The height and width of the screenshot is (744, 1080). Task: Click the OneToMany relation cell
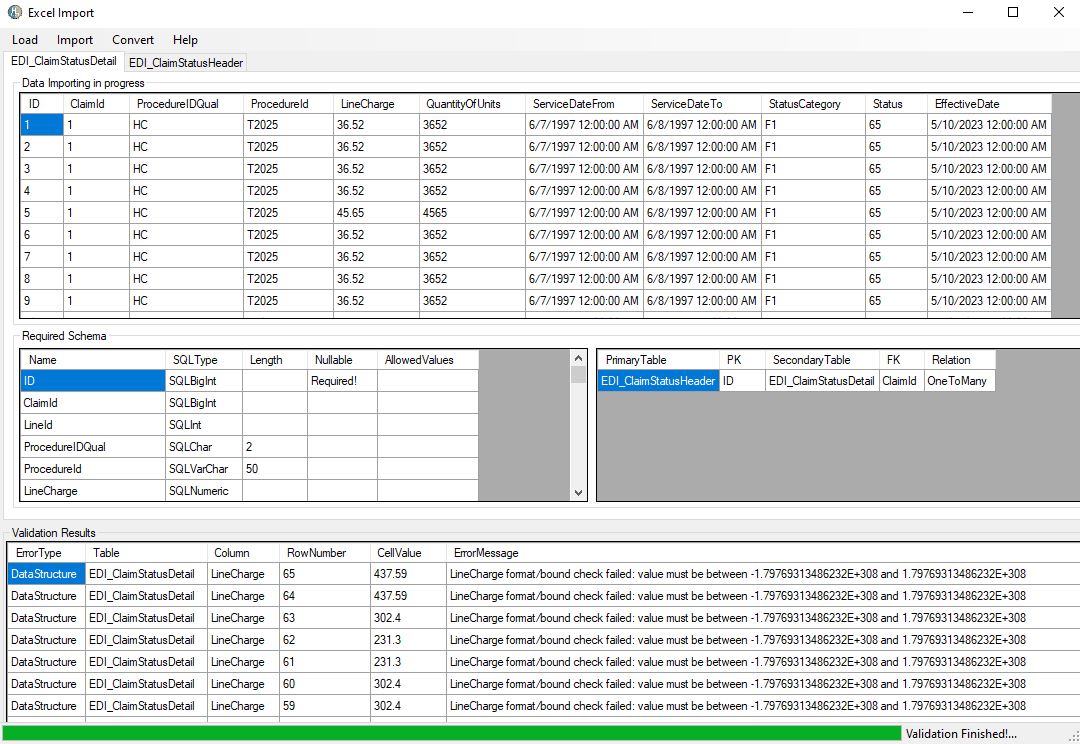pyautogui.click(x=959, y=381)
